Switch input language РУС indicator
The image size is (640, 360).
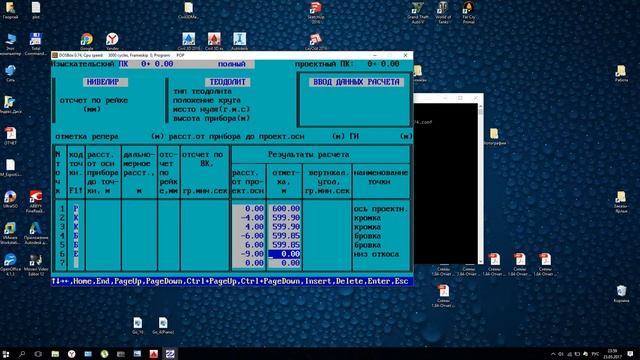[x=596, y=354]
